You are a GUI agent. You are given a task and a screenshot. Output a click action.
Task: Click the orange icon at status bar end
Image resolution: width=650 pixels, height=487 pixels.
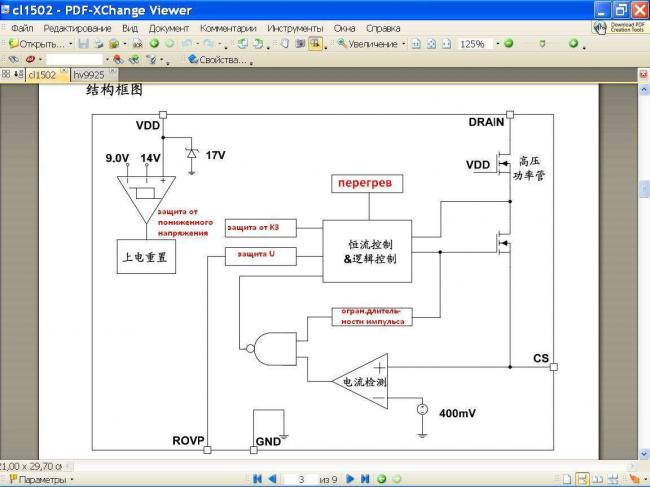(634, 479)
